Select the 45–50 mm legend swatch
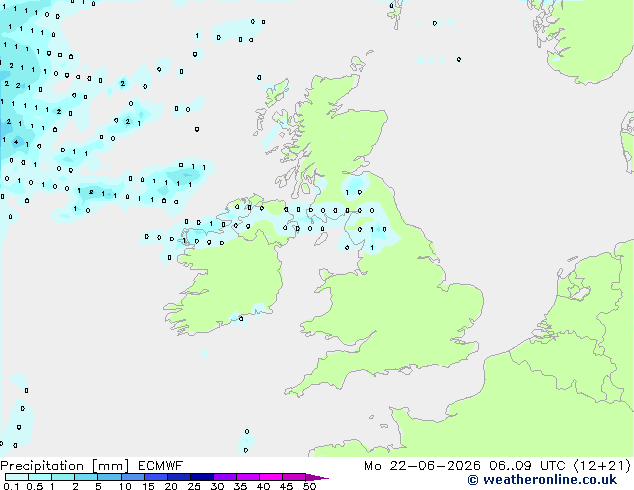Screen dimensions: 634x490 (x=294, y=477)
